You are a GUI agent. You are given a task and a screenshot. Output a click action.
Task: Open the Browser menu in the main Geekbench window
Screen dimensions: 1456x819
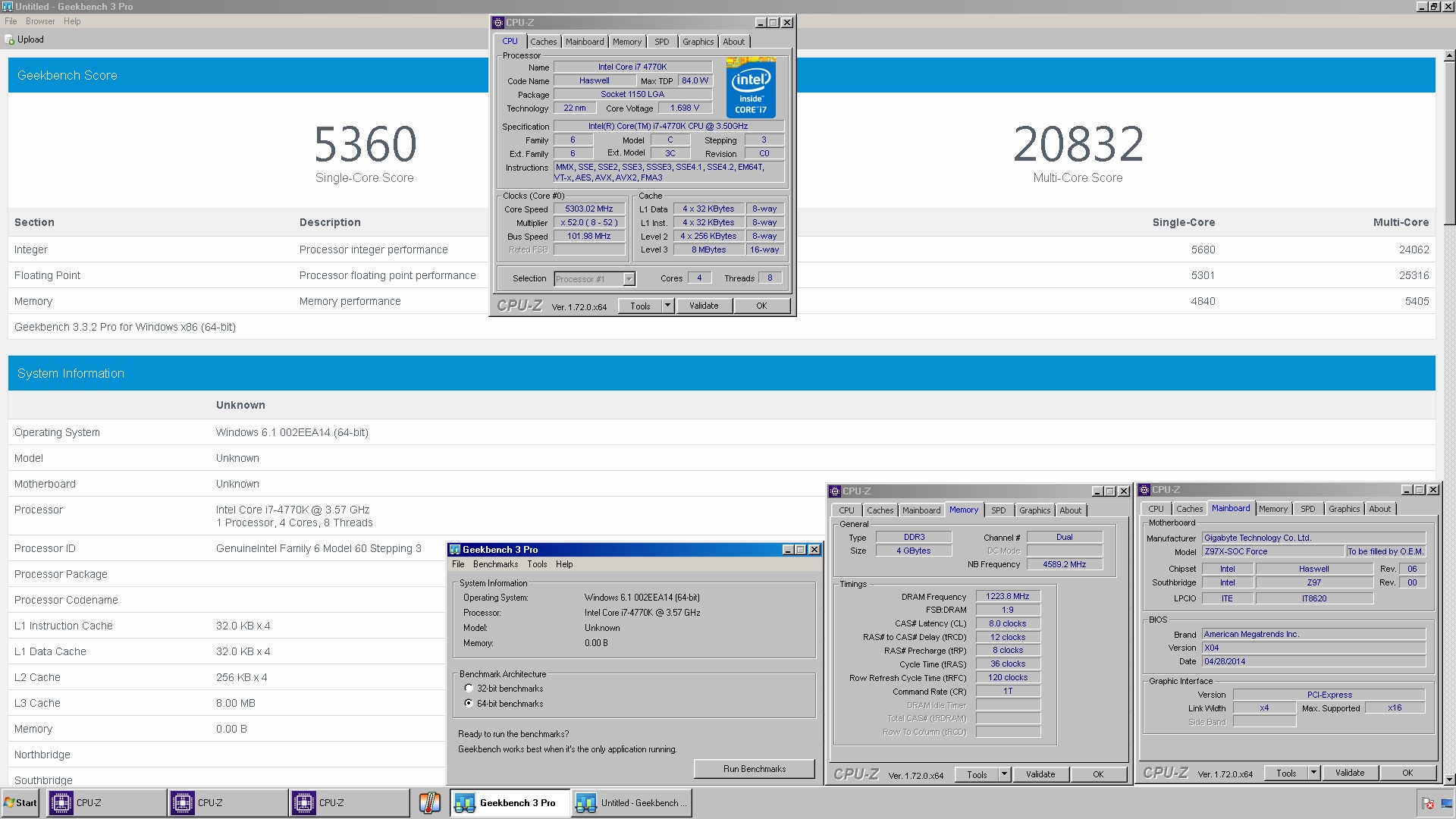click(x=40, y=21)
